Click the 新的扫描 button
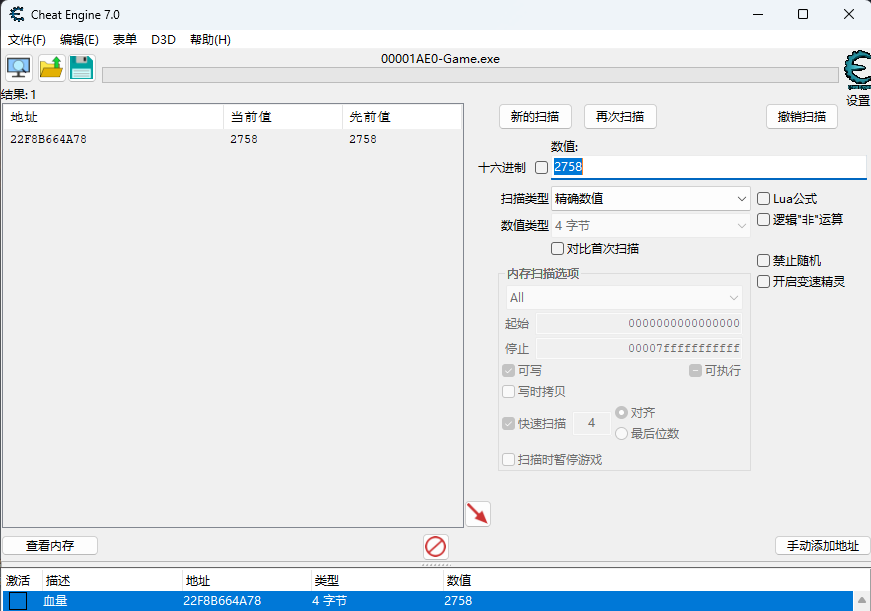871x611 pixels. click(x=535, y=117)
